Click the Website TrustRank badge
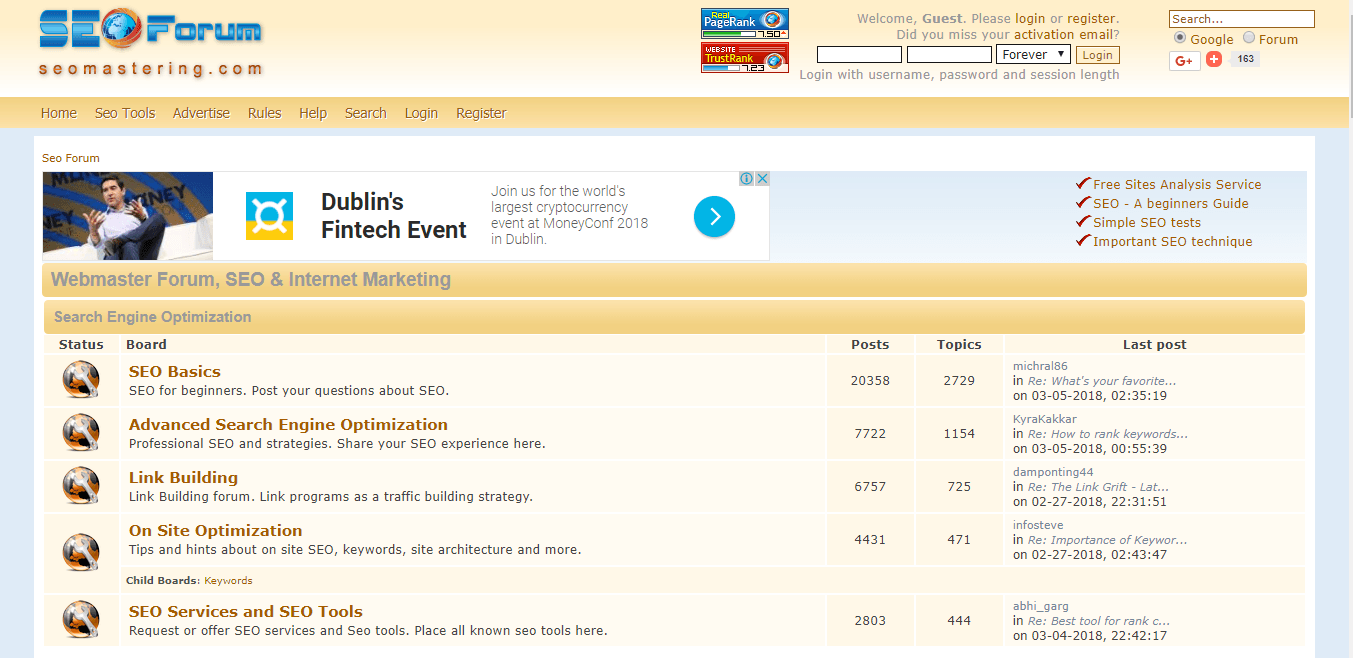Screen dimensions: 1353x658 pos(744,58)
